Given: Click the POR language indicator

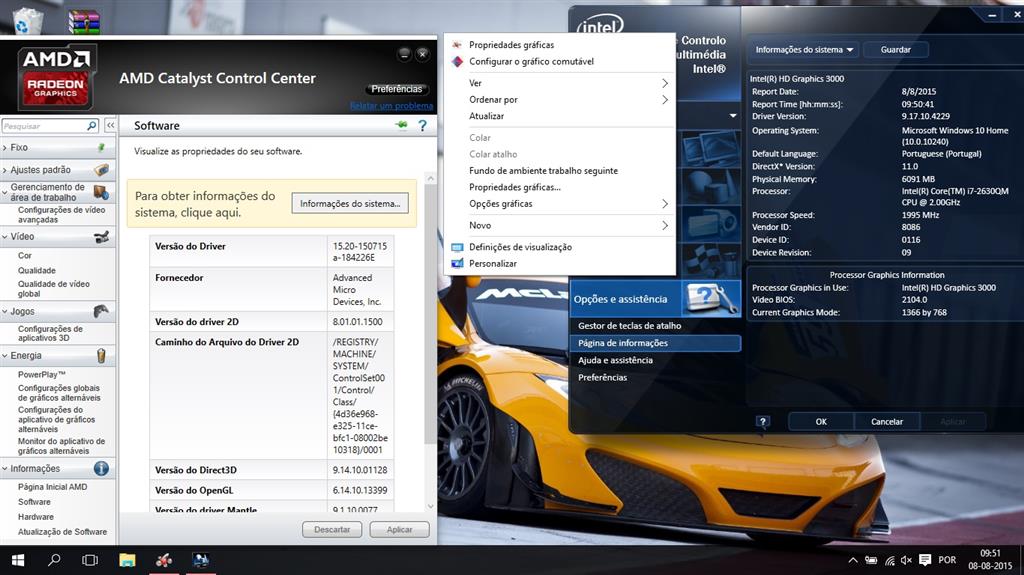Looking at the screenshot, I should pos(947,560).
